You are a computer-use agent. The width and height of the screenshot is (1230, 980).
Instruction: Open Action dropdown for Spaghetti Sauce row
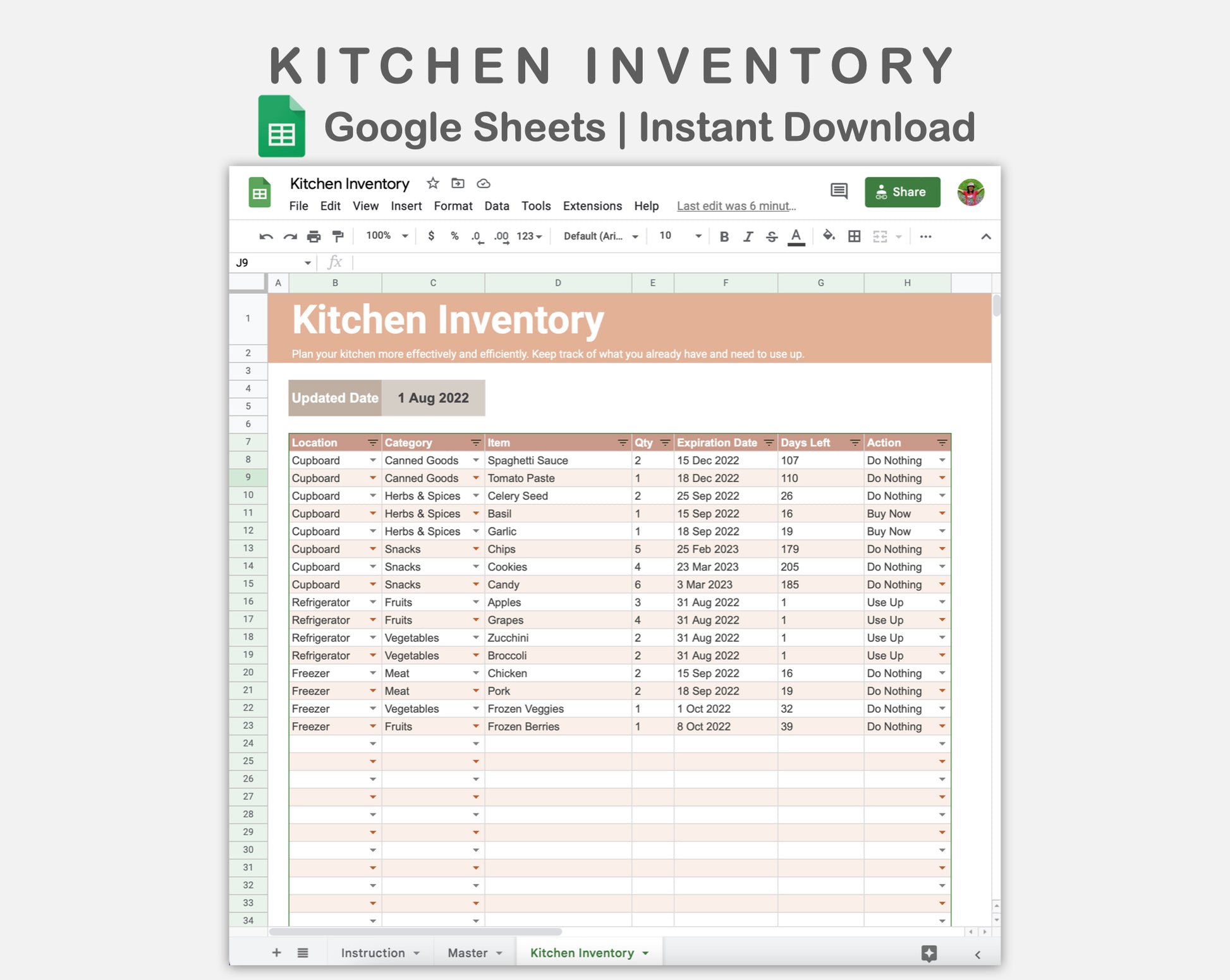942,461
